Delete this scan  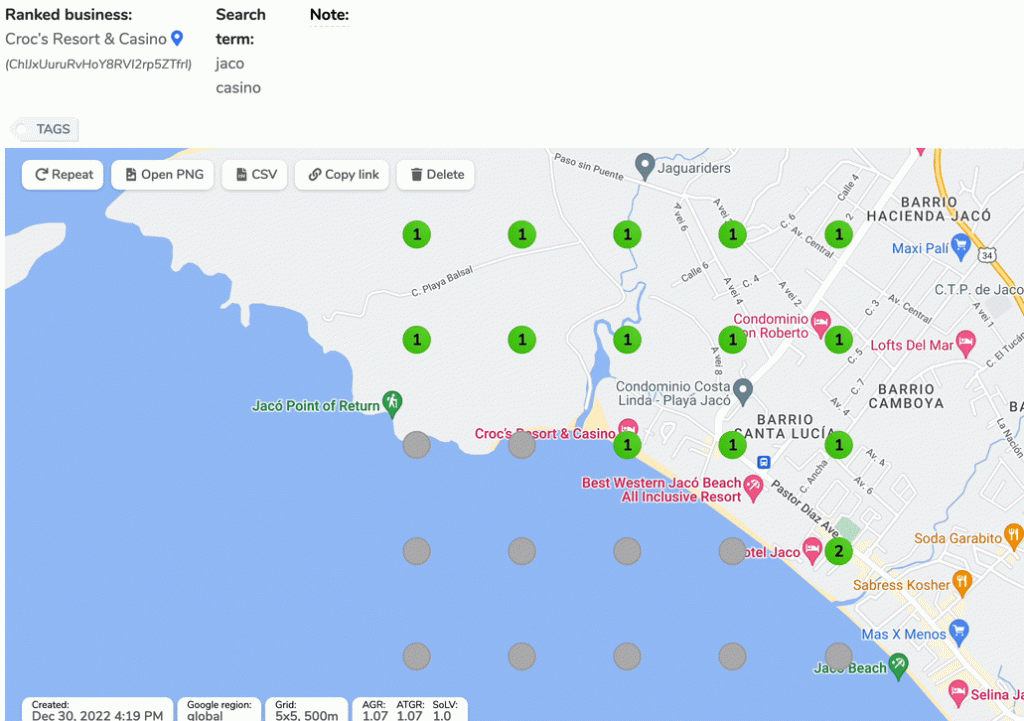click(x=436, y=174)
